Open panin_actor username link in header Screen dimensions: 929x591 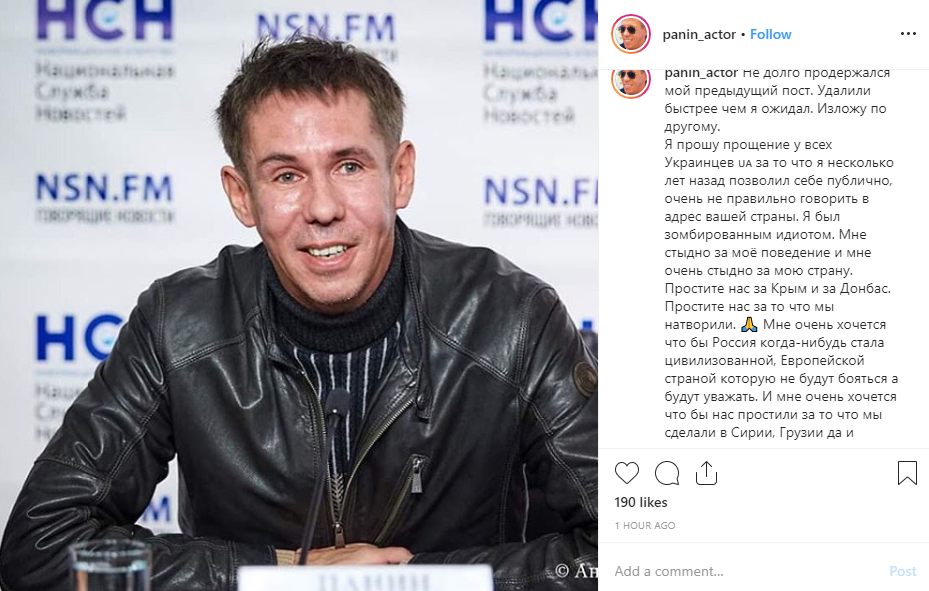coord(699,34)
